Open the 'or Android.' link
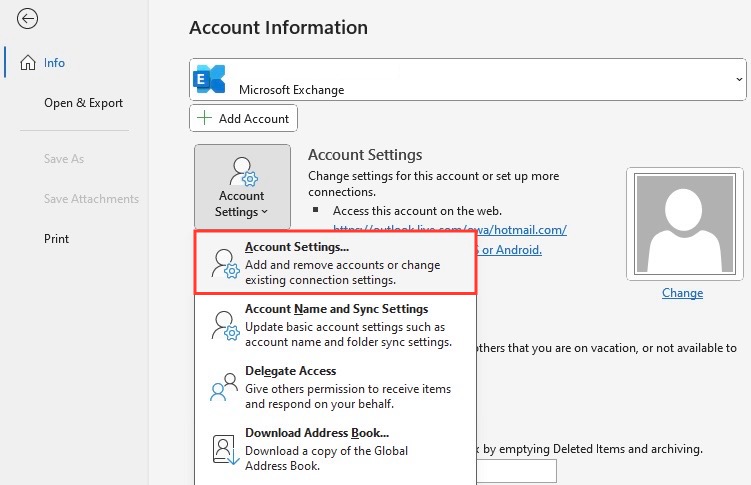 [510, 250]
